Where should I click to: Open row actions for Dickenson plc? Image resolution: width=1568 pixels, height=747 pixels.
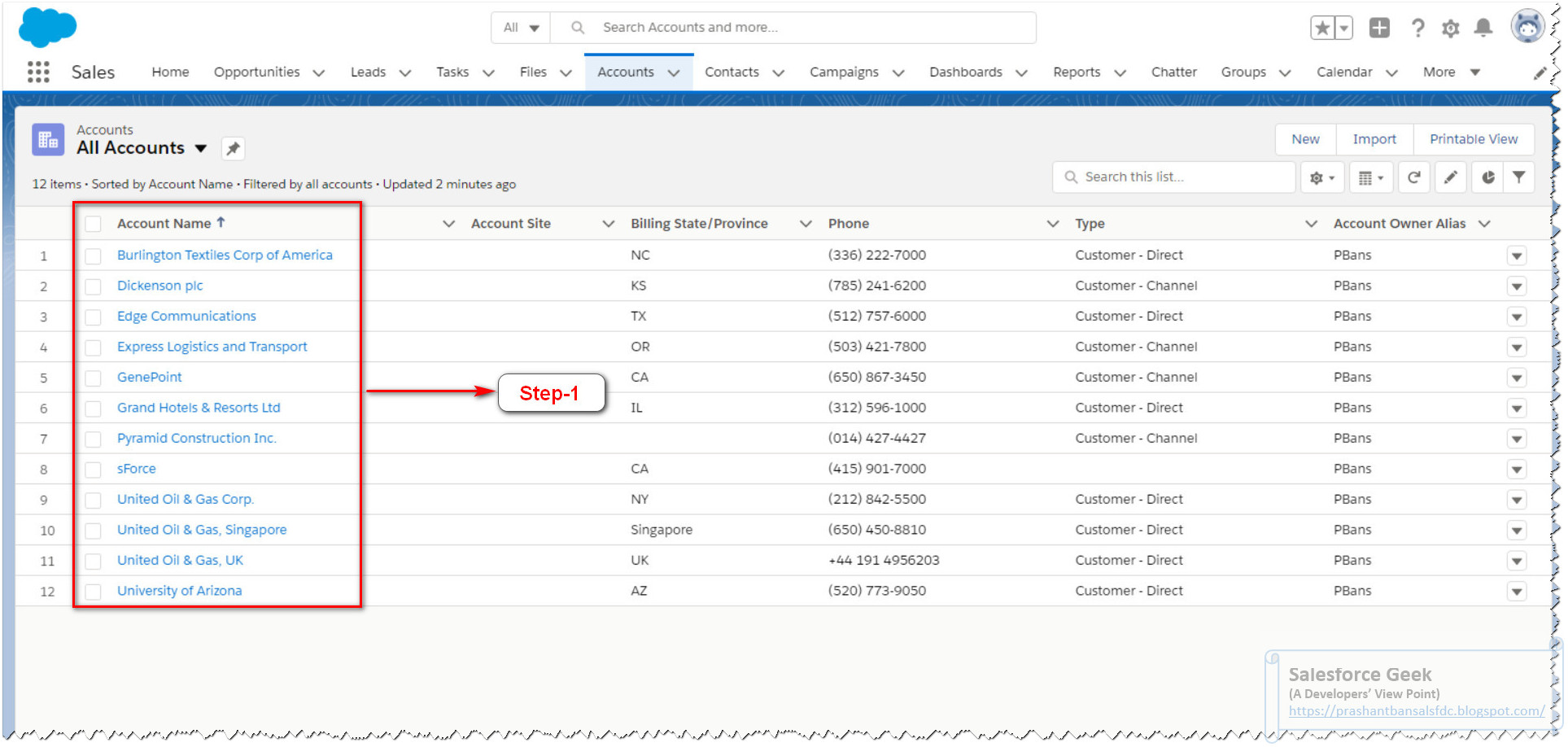click(1517, 286)
